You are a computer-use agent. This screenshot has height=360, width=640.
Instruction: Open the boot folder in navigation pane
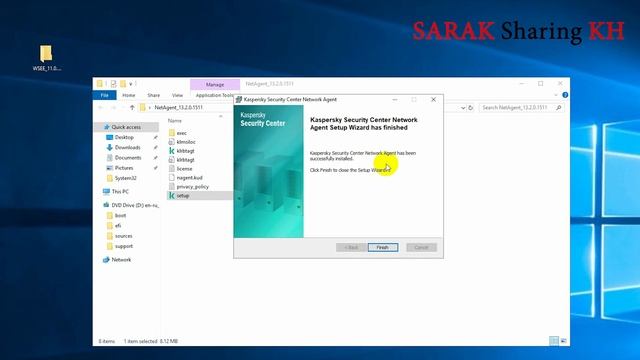pos(120,216)
